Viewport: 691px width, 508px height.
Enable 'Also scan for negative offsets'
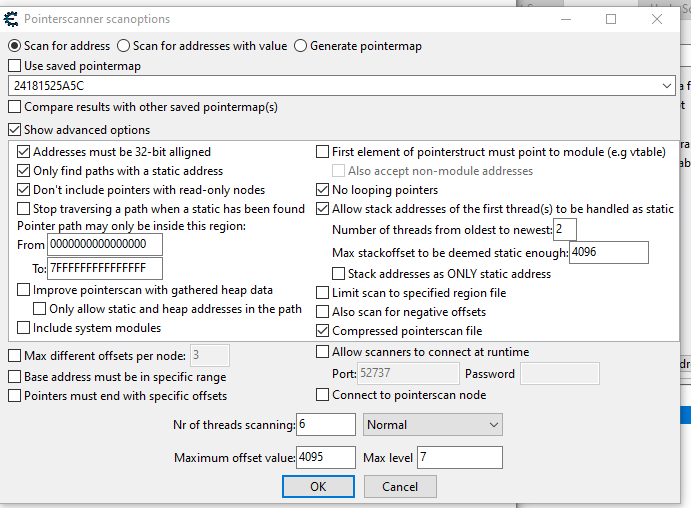(x=323, y=312)
